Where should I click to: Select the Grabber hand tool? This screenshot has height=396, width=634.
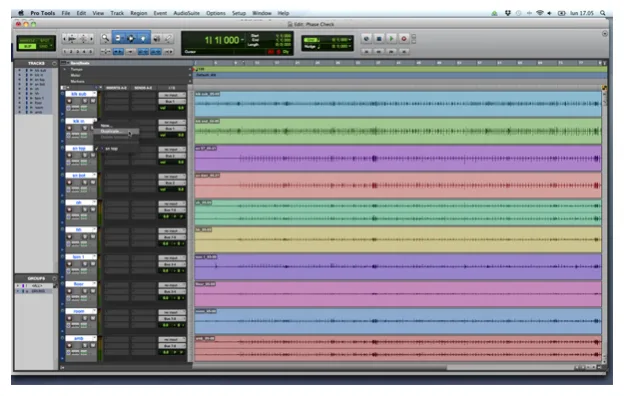point(144,38)
